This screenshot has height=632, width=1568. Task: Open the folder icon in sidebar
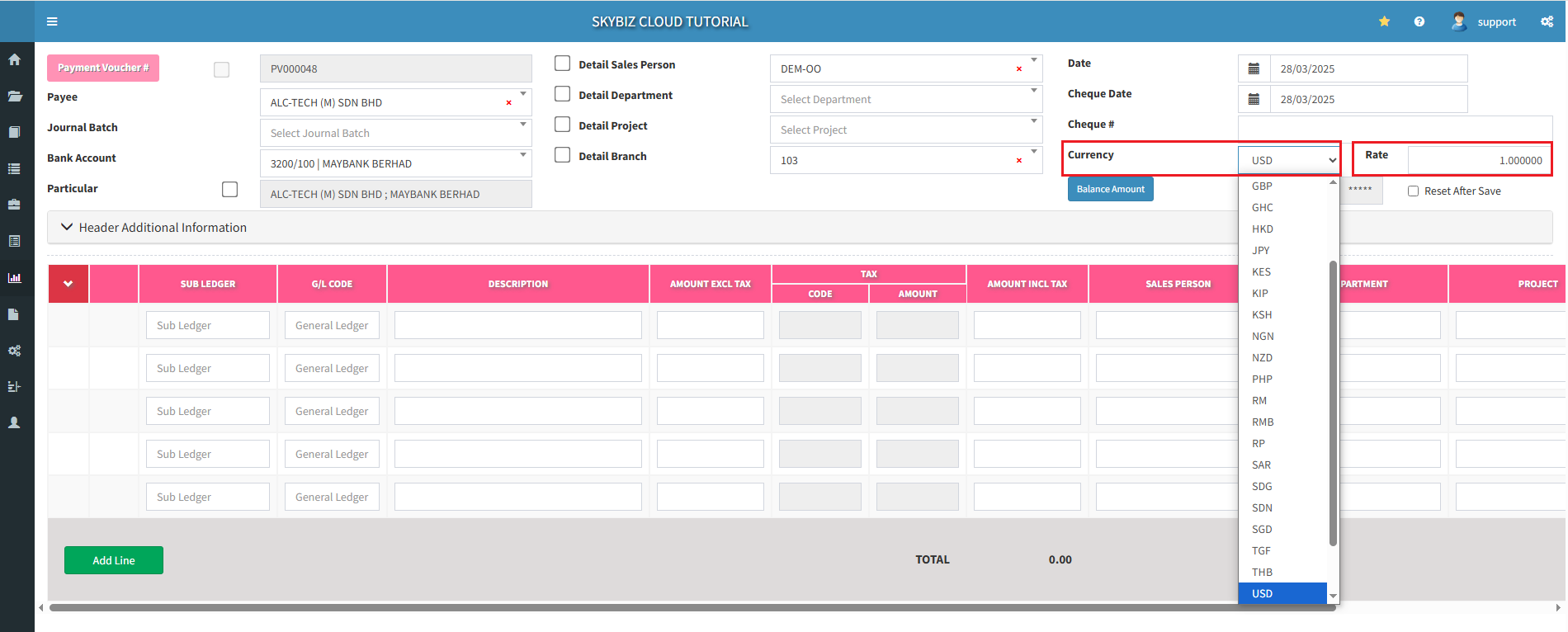click(15, 96)
